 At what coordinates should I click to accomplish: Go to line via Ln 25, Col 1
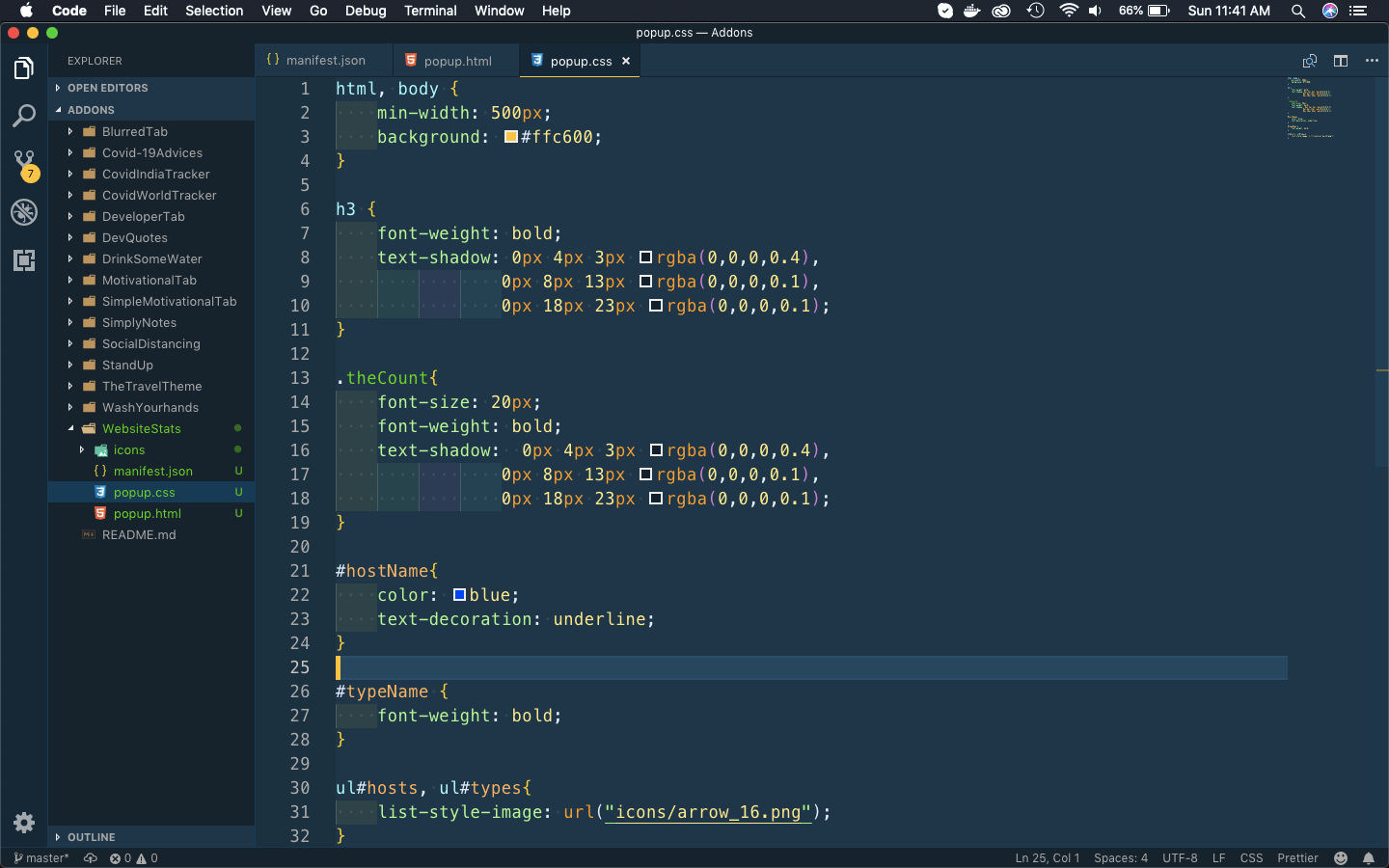[1047, 858]
